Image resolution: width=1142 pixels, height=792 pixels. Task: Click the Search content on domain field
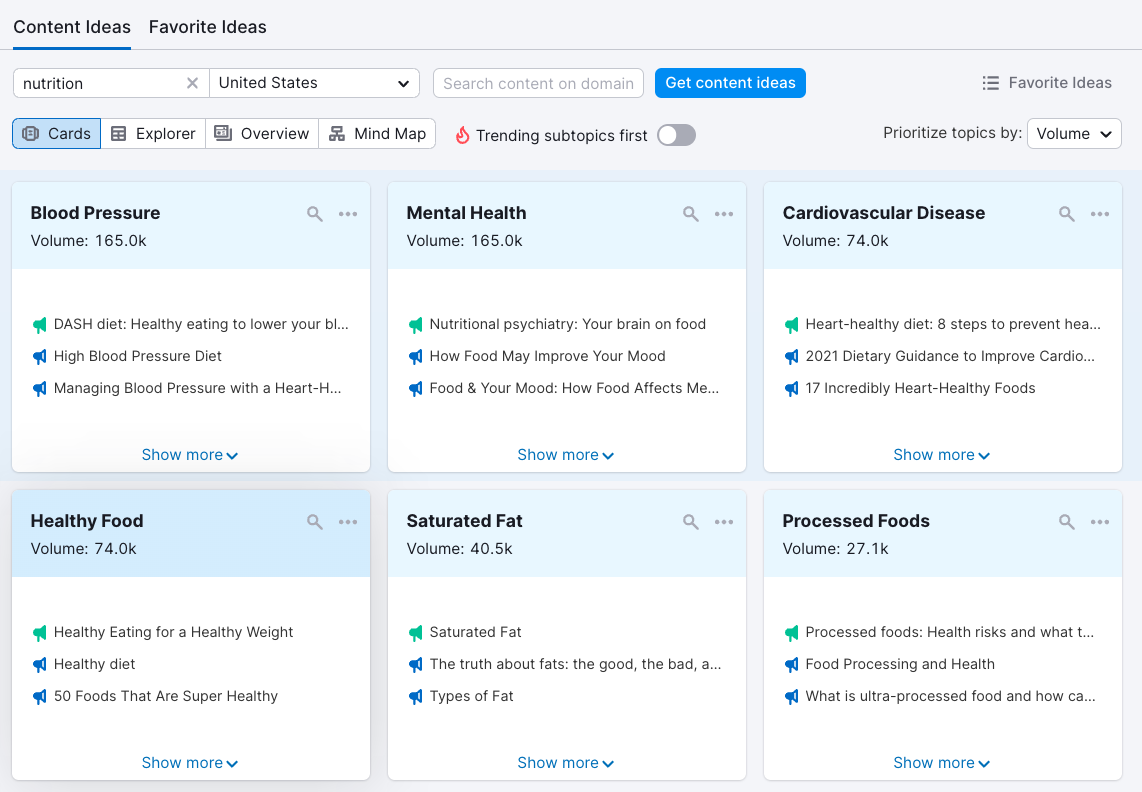538,83
